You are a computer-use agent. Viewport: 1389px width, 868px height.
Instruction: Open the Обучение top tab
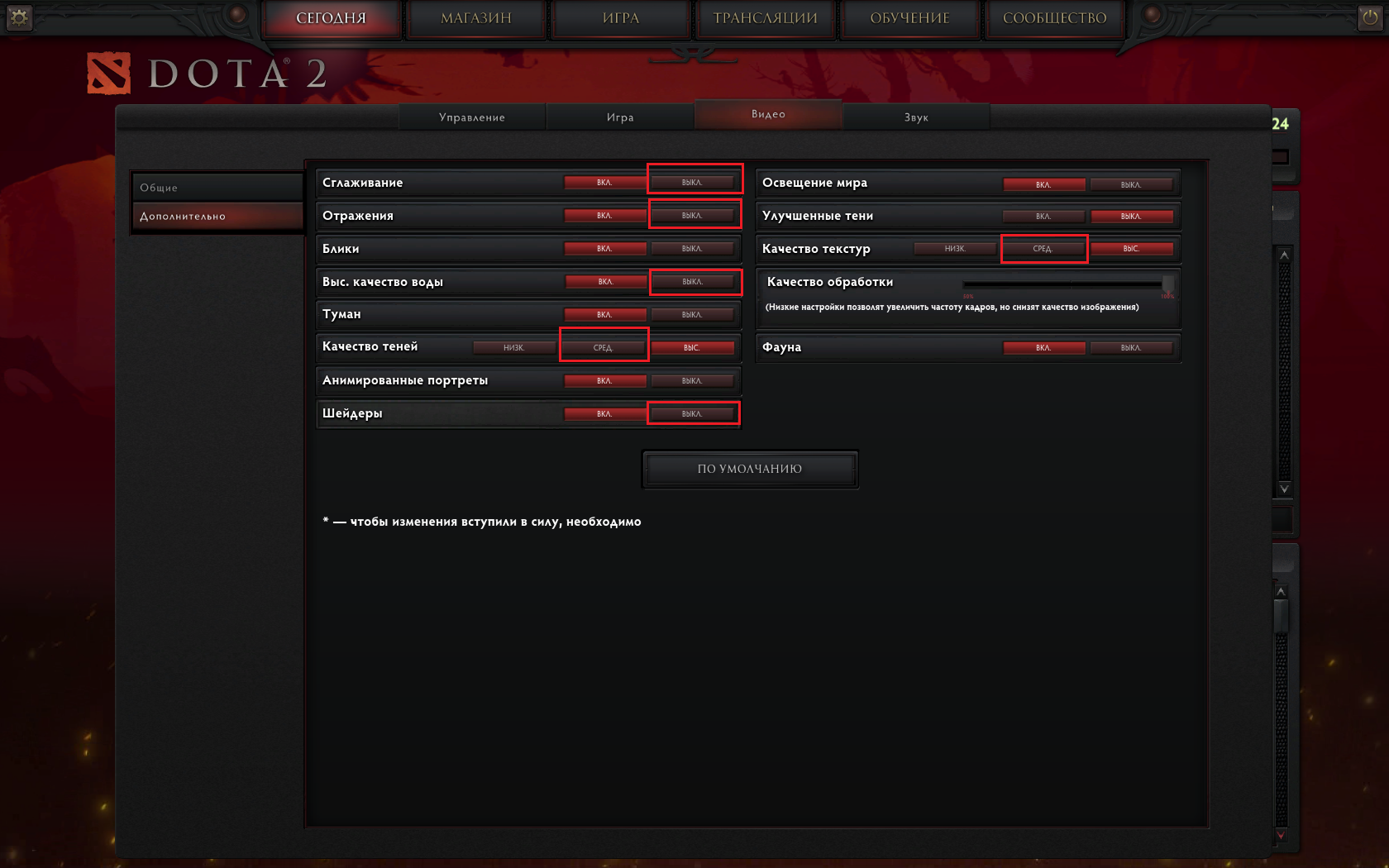[910, 18]
